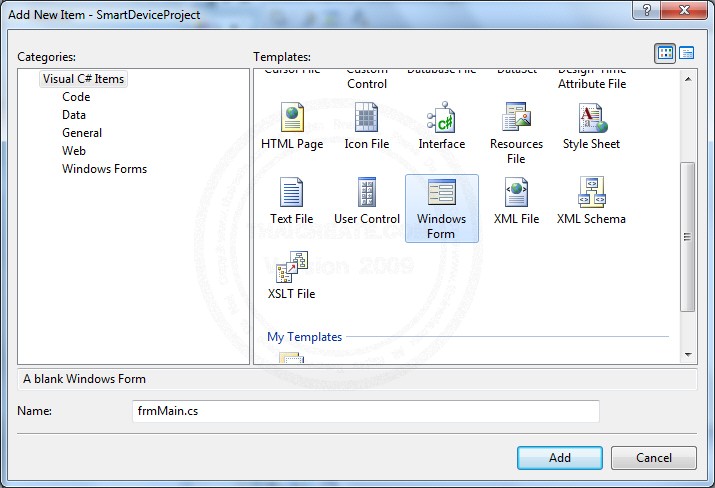This screenshot has height=488, width=715.
Task: Click templates scrollbar up arrow
Action: [x=688, y=79]
